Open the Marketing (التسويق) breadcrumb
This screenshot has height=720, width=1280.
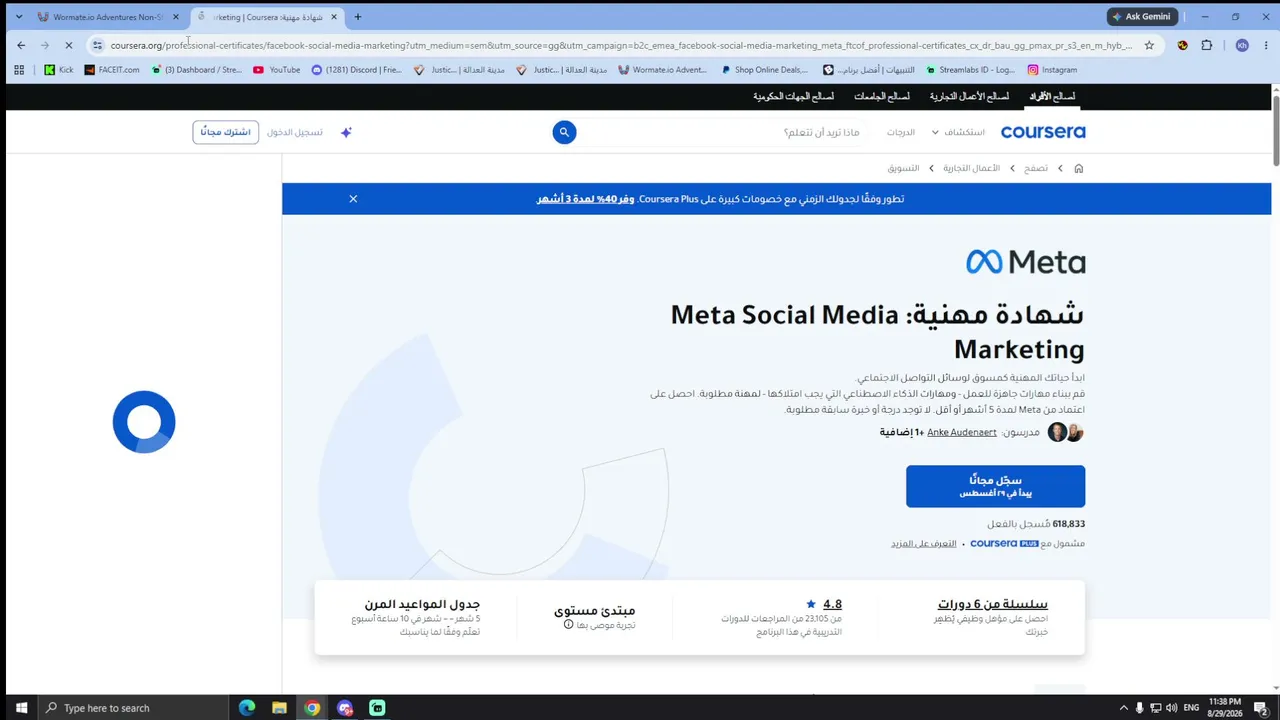click(903, 168)
